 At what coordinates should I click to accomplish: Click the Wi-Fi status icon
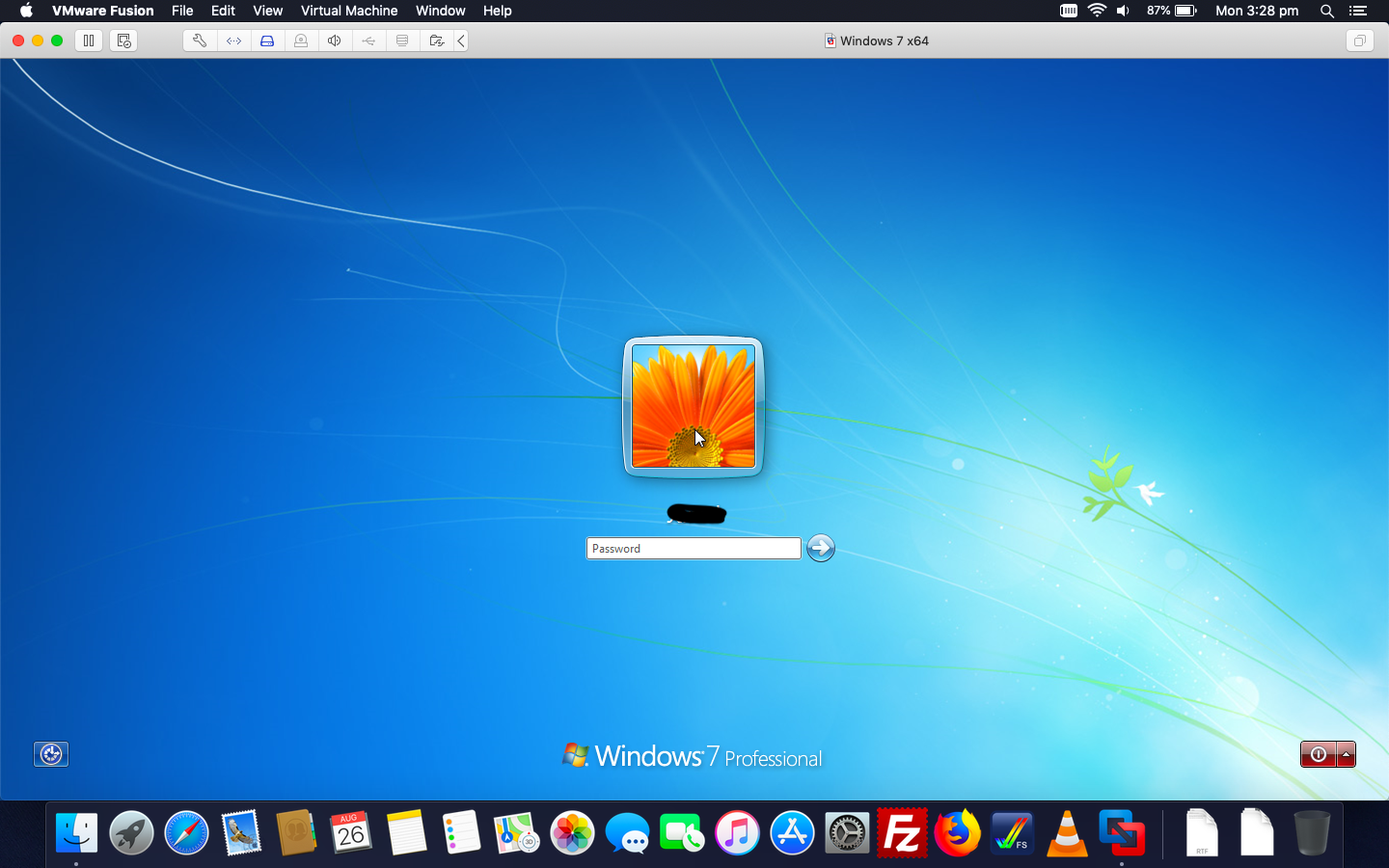pos(1097,11)
